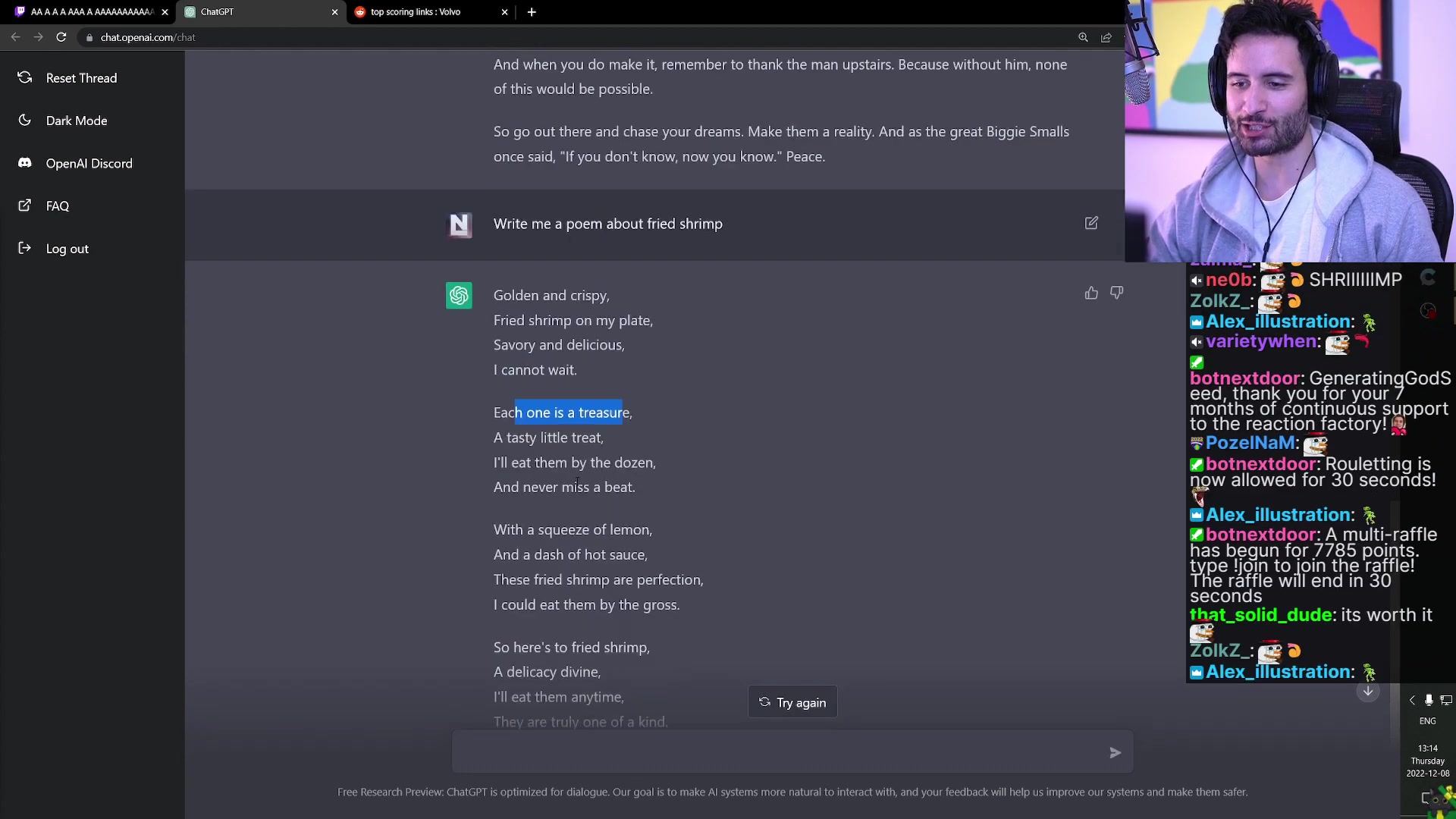Click the line 'So here's to fried shrimp,'

[571, 647]
